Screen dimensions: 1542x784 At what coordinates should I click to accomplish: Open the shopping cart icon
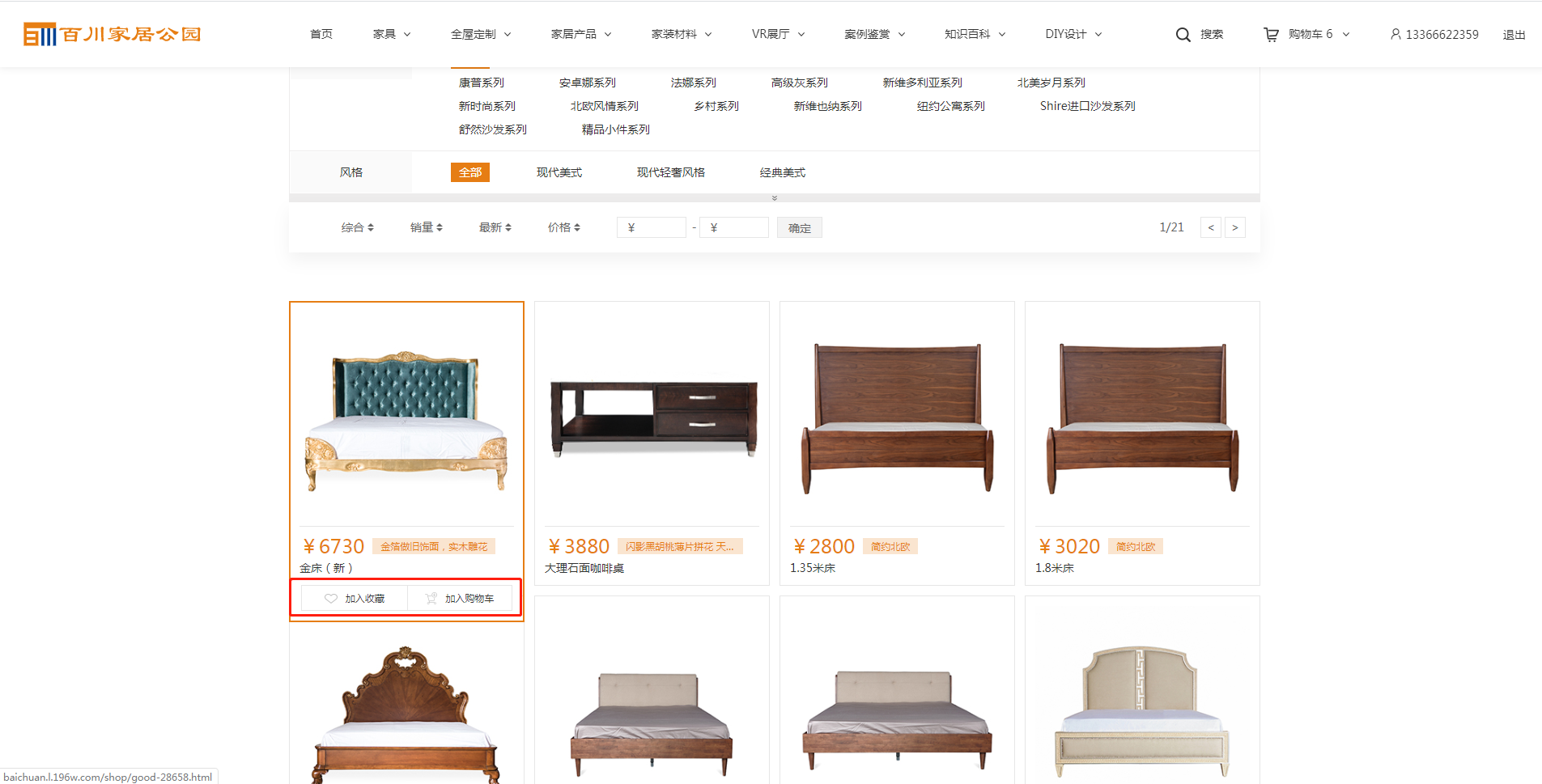click(x=1271, y=35)
